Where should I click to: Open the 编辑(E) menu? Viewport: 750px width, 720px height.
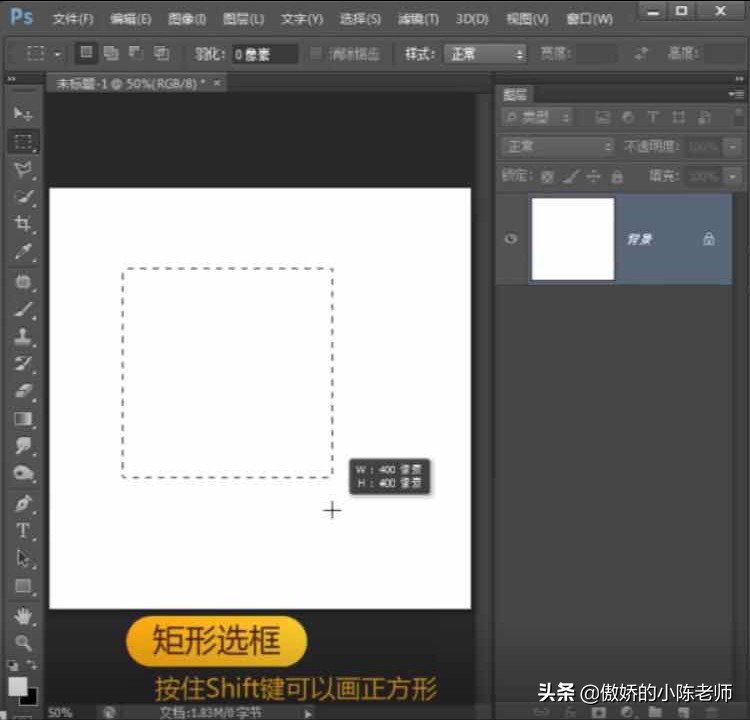click(x=131, y=19)
